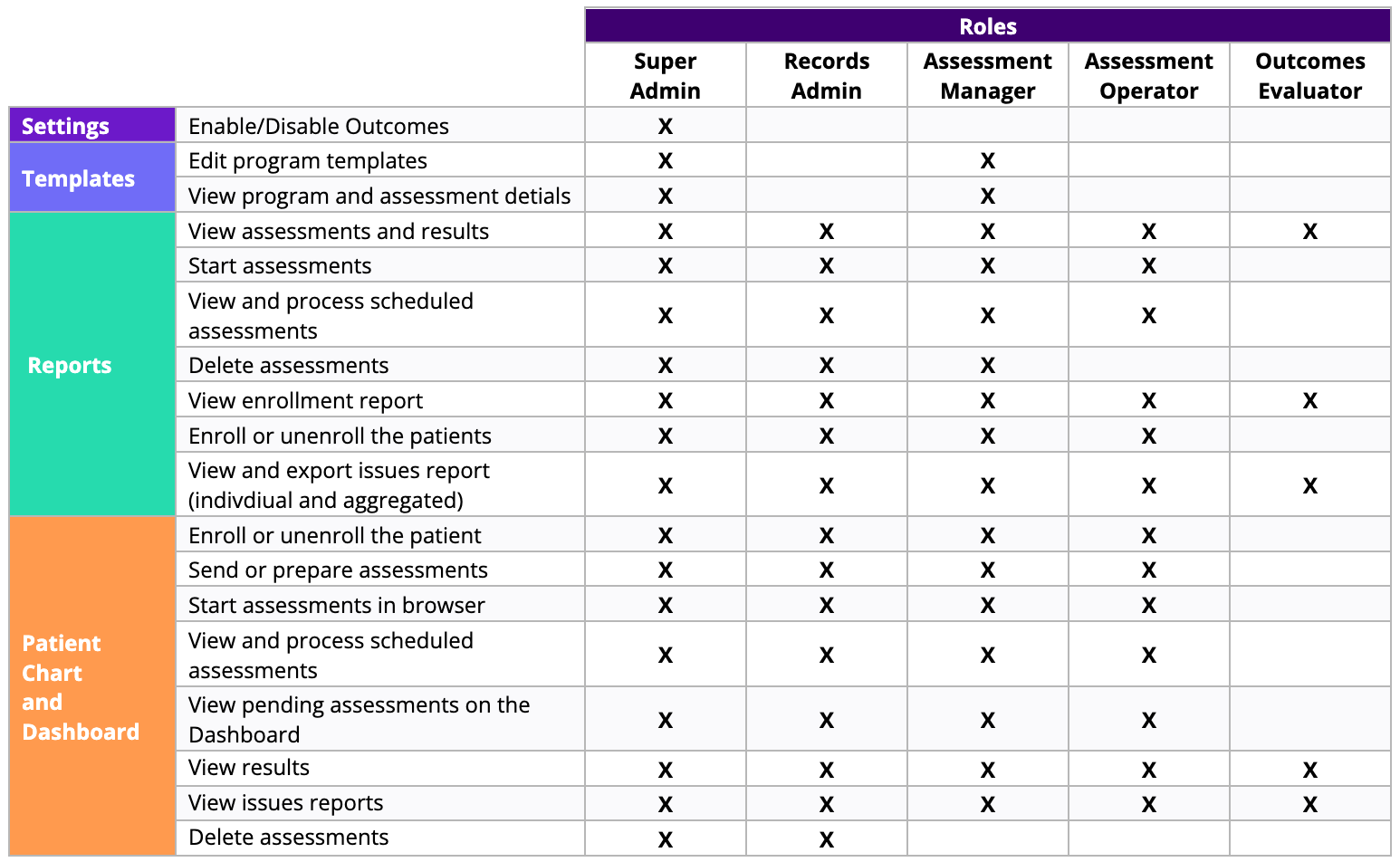Select Outcomes Evaluator X for View assessments and results
The width and height of the screenshot is (1400, 862).
1309,232
